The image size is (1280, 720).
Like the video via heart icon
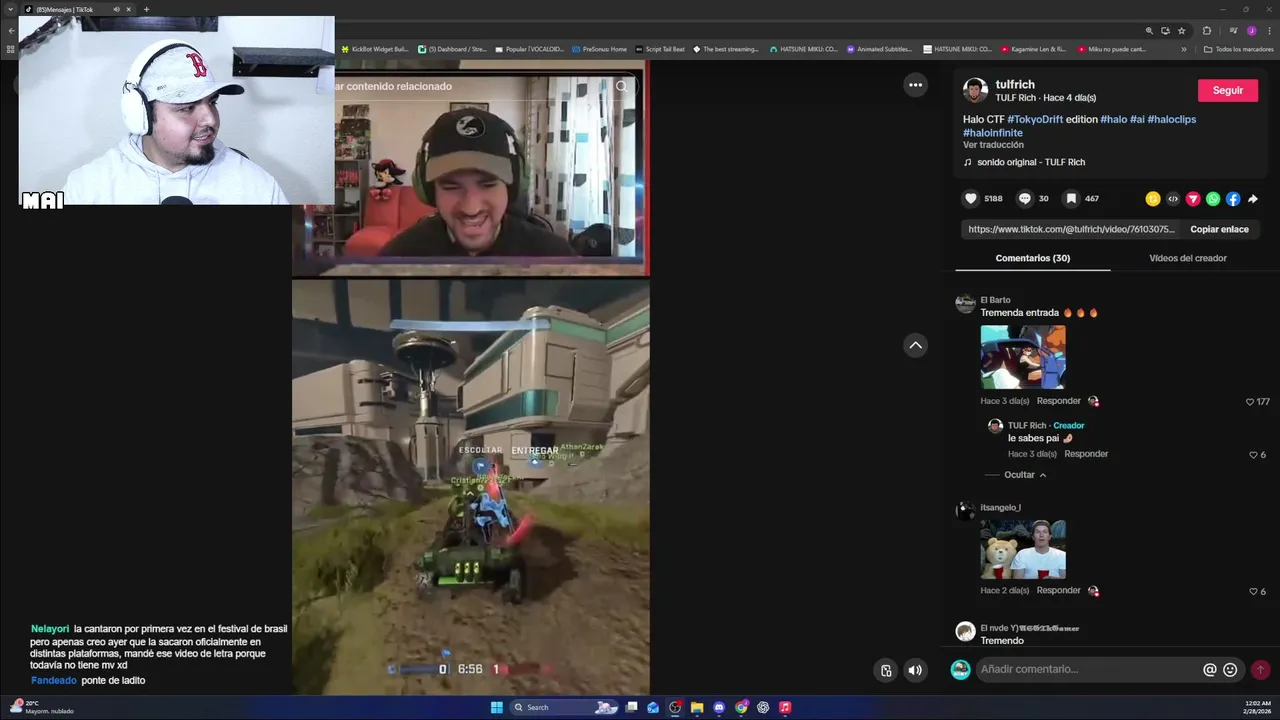(x=970, y=199)
